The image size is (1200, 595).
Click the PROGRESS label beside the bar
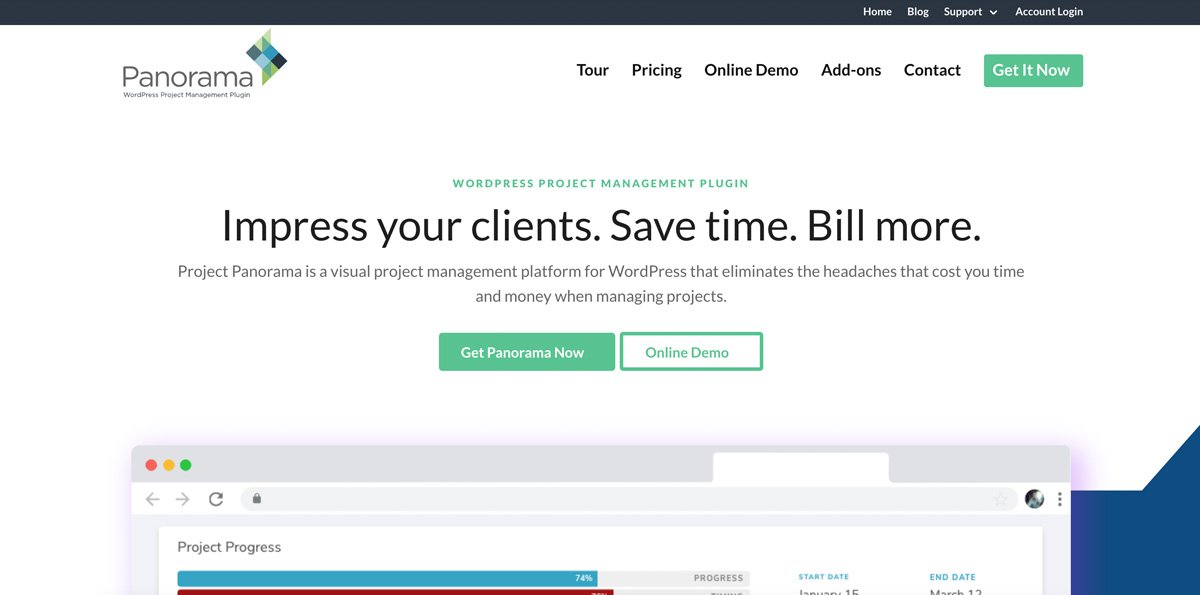click(718, 578)
